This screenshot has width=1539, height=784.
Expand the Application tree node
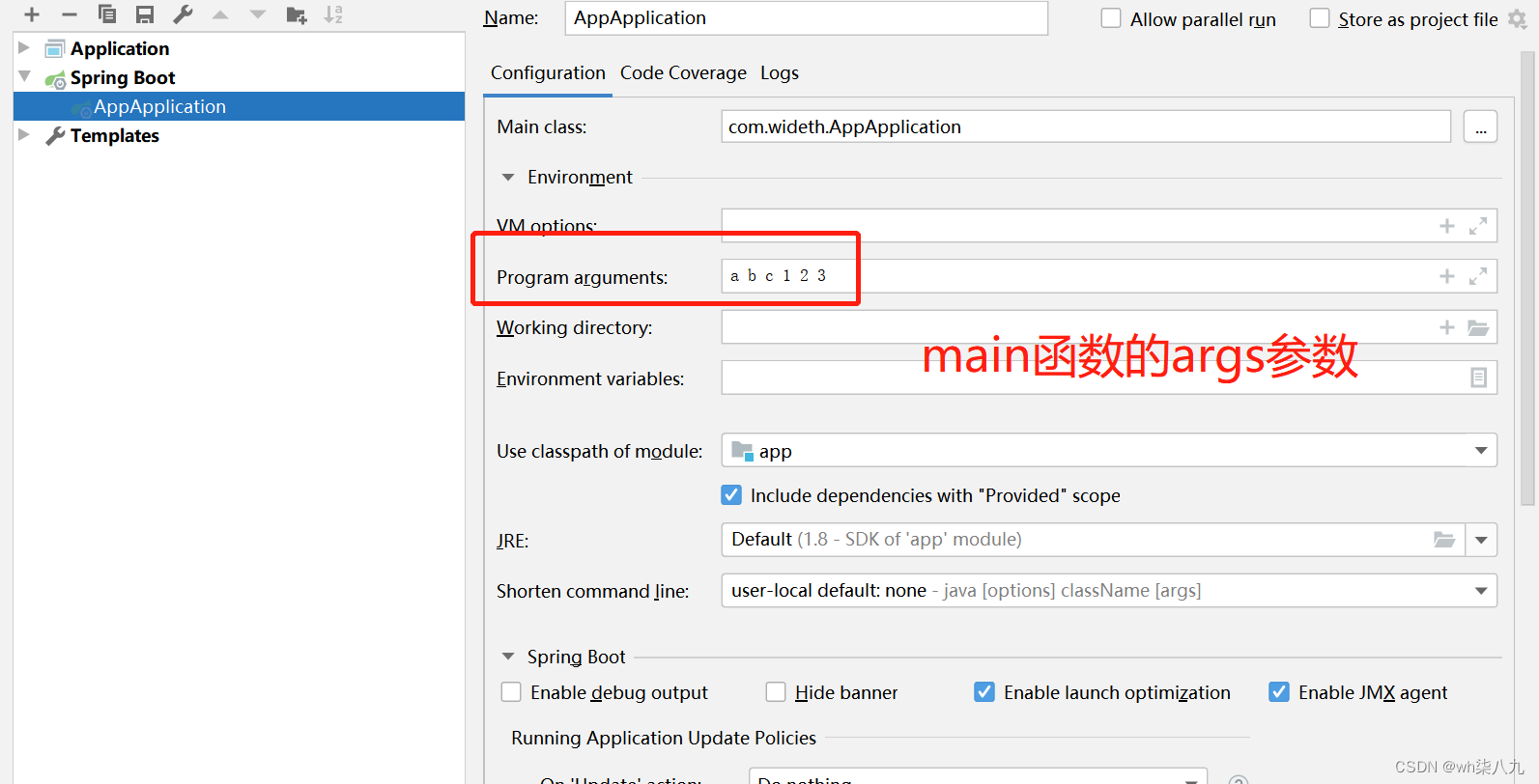(x=24, y=47)
